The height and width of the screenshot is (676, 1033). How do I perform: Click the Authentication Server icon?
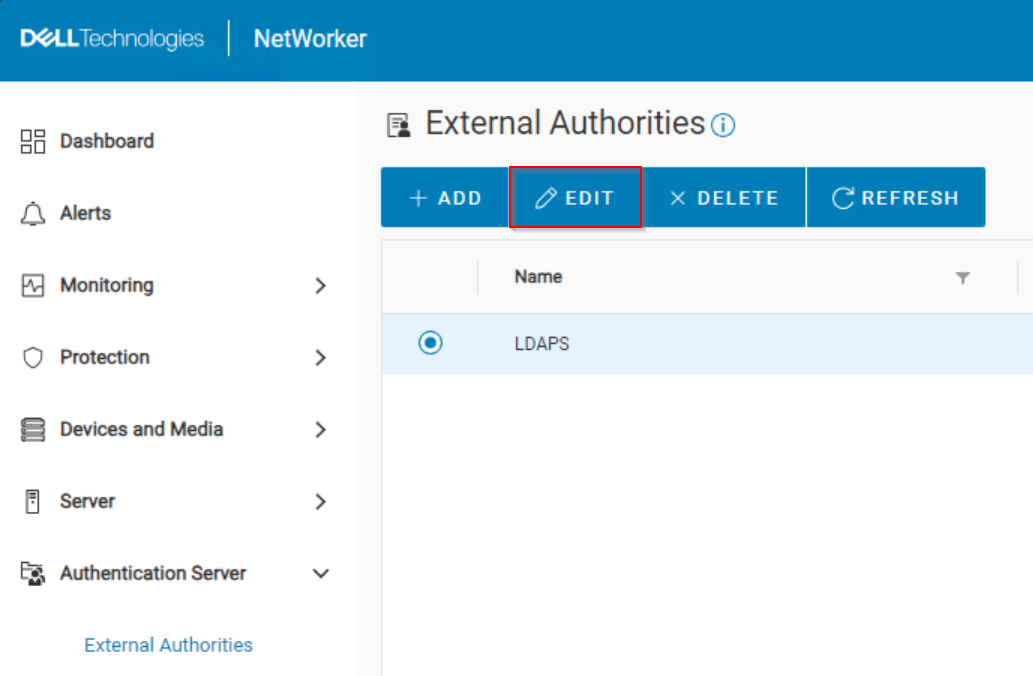pos(33,573)
